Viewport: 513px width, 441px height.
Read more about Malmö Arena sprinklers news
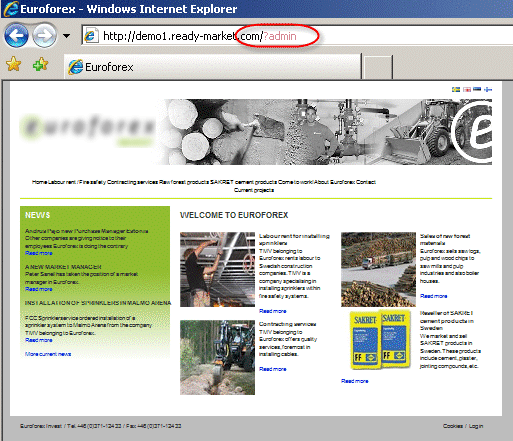coord(39,340)
